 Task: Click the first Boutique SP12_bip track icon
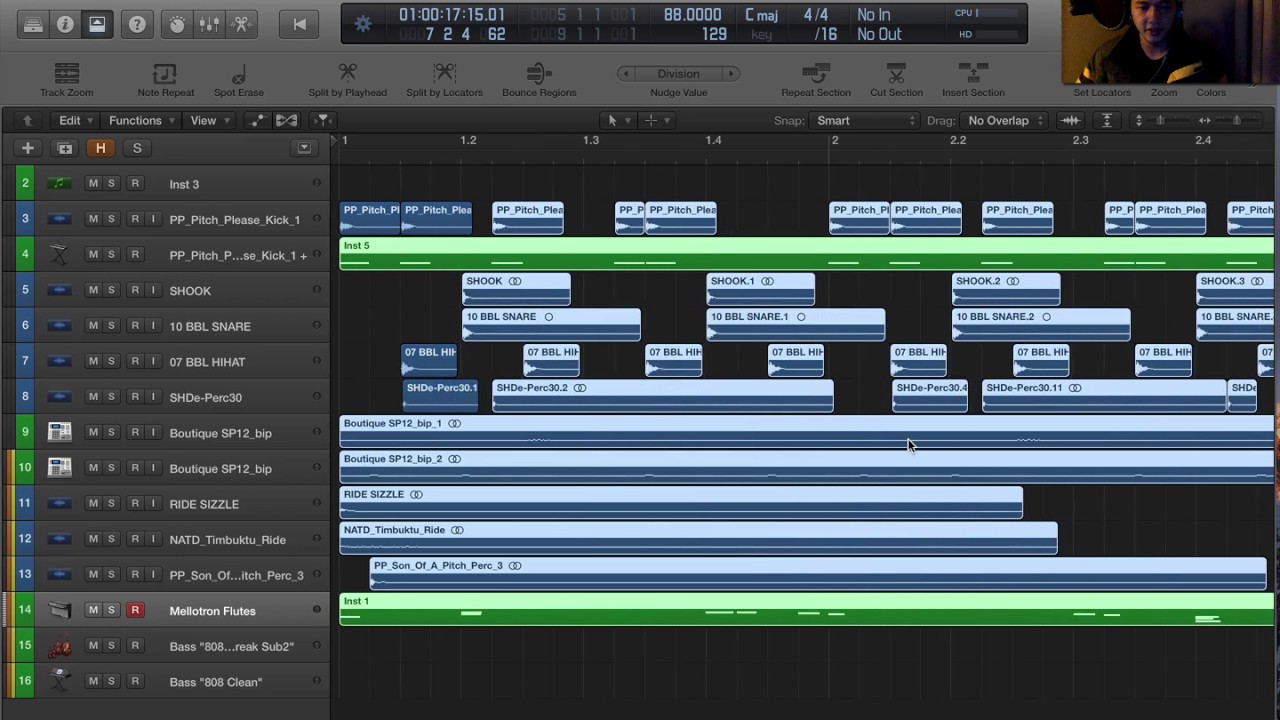(59, 432)
